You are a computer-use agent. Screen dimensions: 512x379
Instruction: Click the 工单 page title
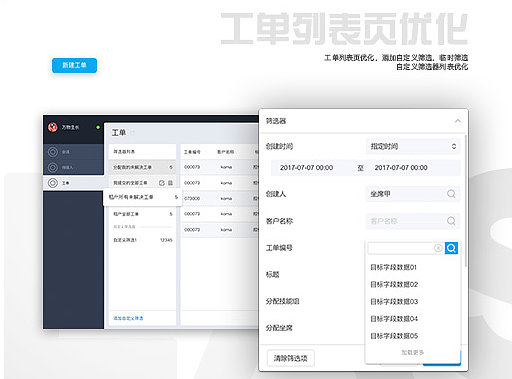point(119,133)
